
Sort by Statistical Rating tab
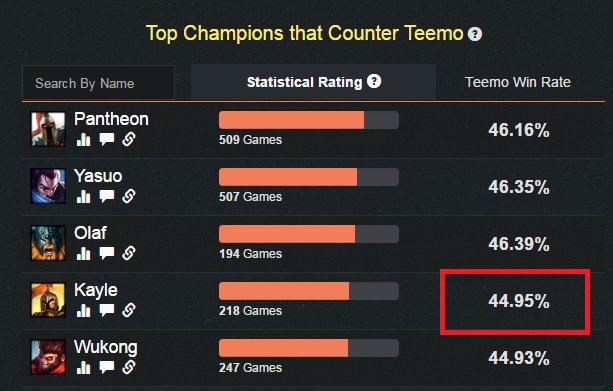[x=313, y=82]
